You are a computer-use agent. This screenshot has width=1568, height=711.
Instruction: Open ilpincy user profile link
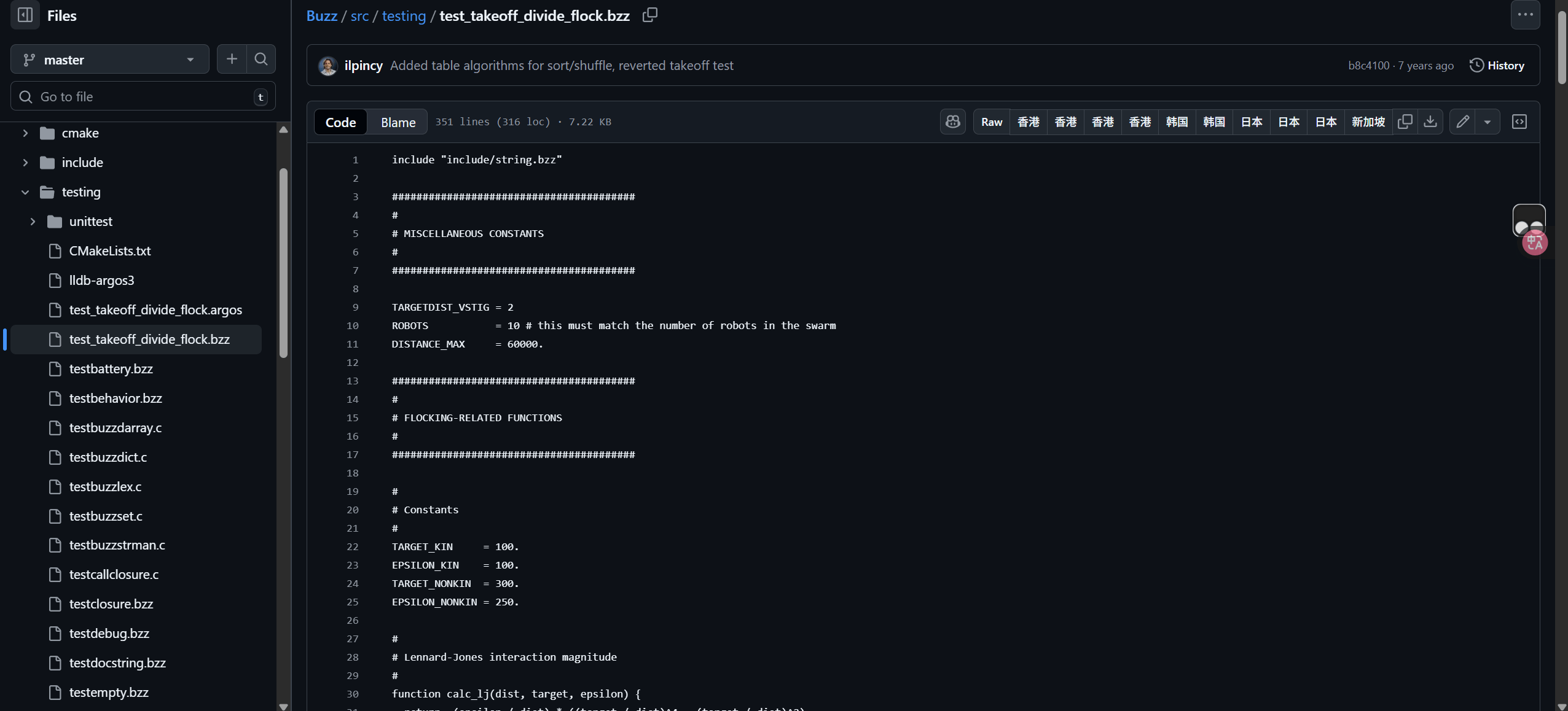click(x=363, y=66)
